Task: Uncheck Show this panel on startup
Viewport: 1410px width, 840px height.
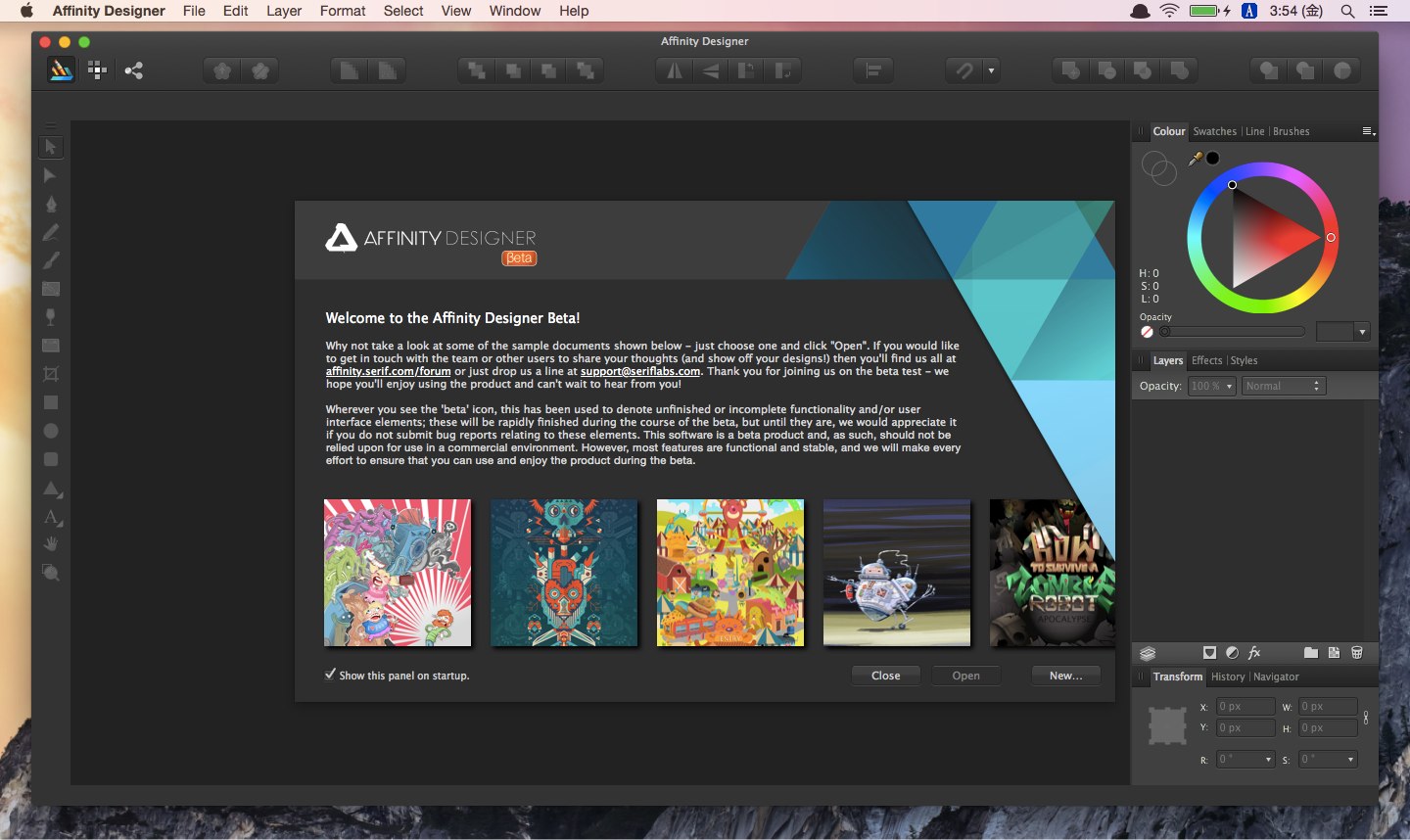Action: (330, 675)
